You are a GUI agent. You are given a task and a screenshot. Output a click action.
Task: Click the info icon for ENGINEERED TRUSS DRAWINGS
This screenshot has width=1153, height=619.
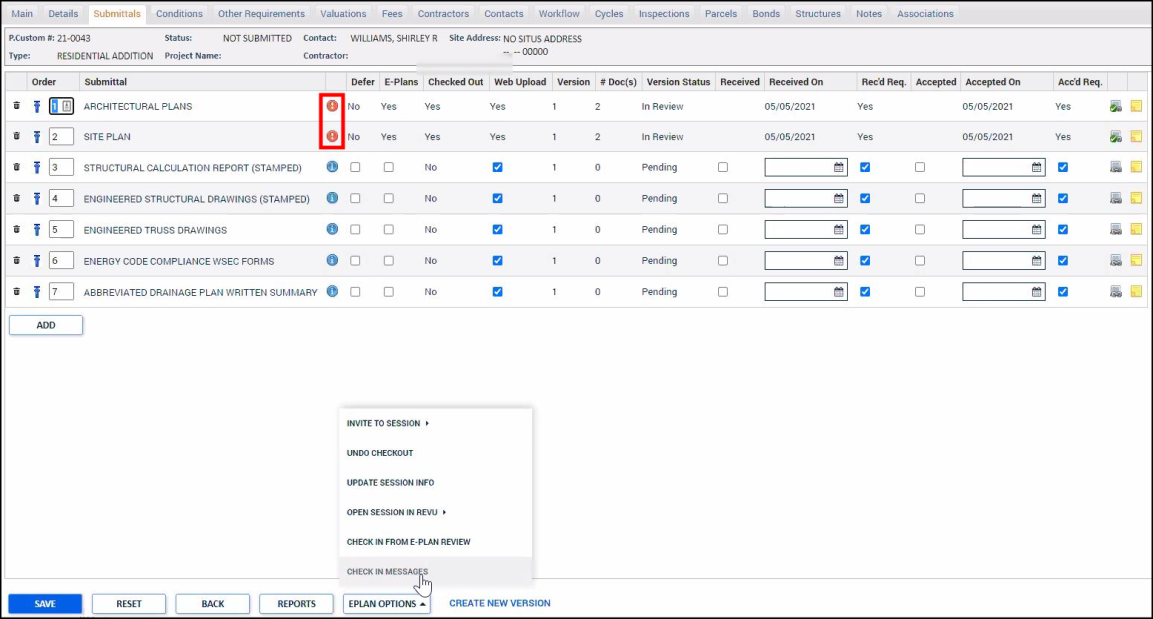point(331,229)
